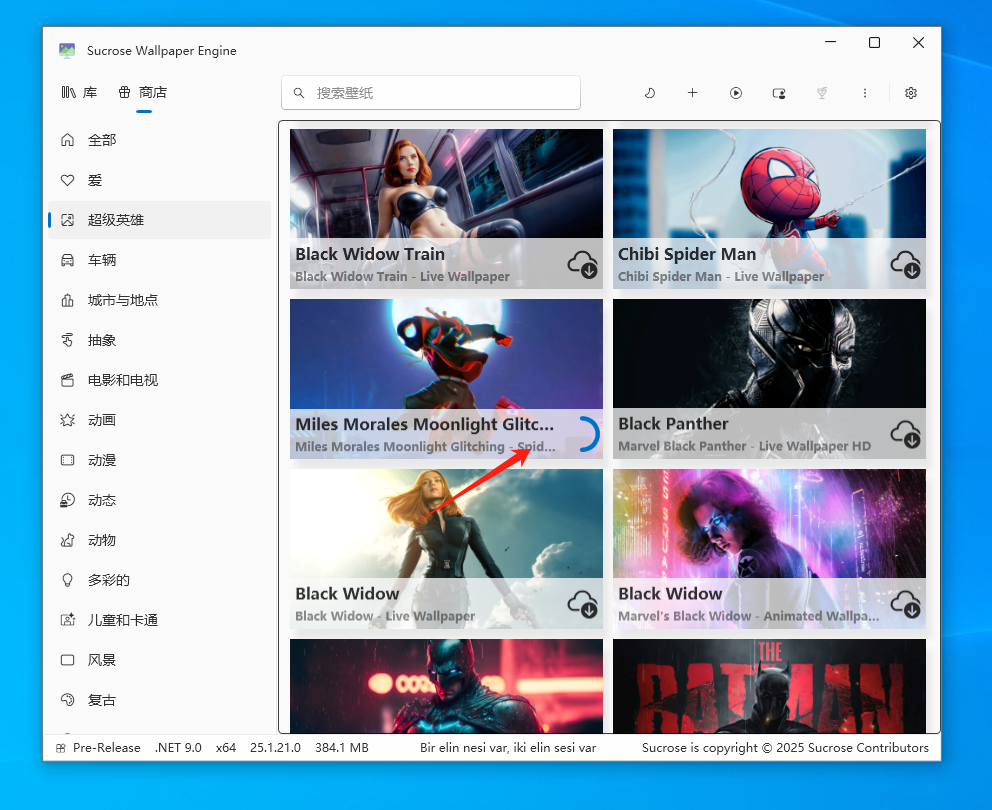Select the 动漫 category
The width and height of the screenshot is (992, 810).
159,460
